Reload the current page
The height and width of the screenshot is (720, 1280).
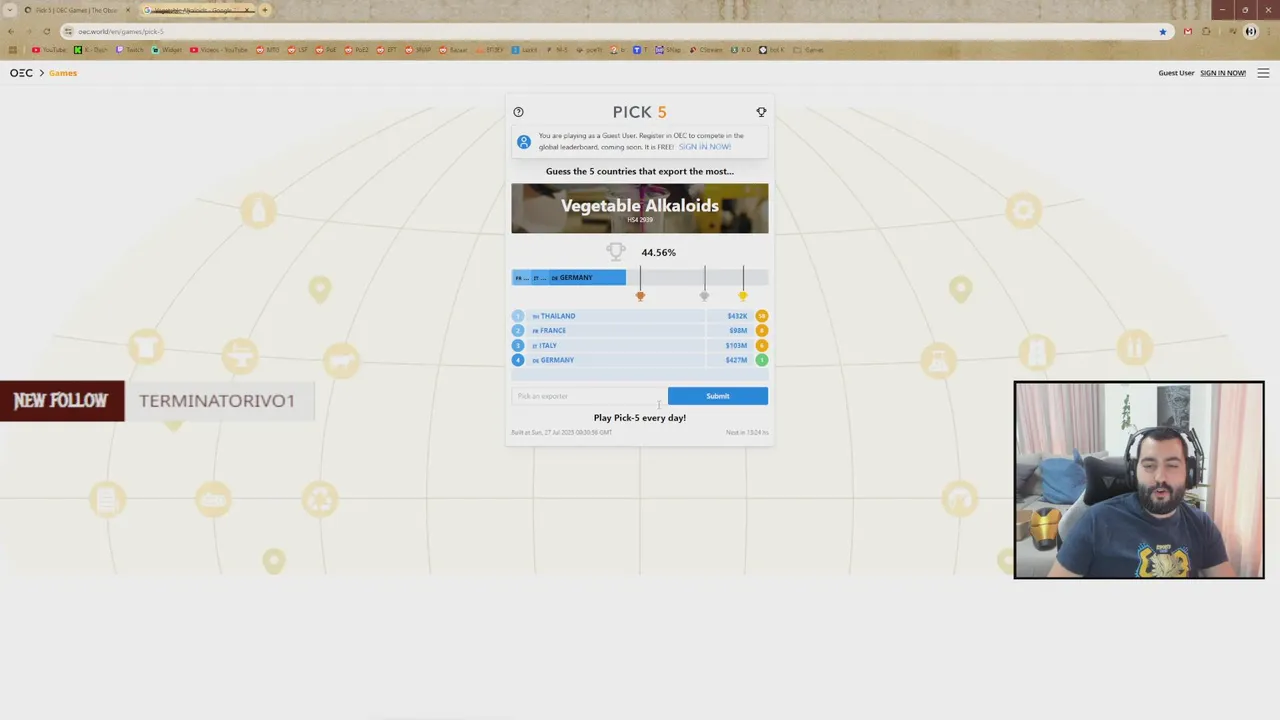(46, 31)
